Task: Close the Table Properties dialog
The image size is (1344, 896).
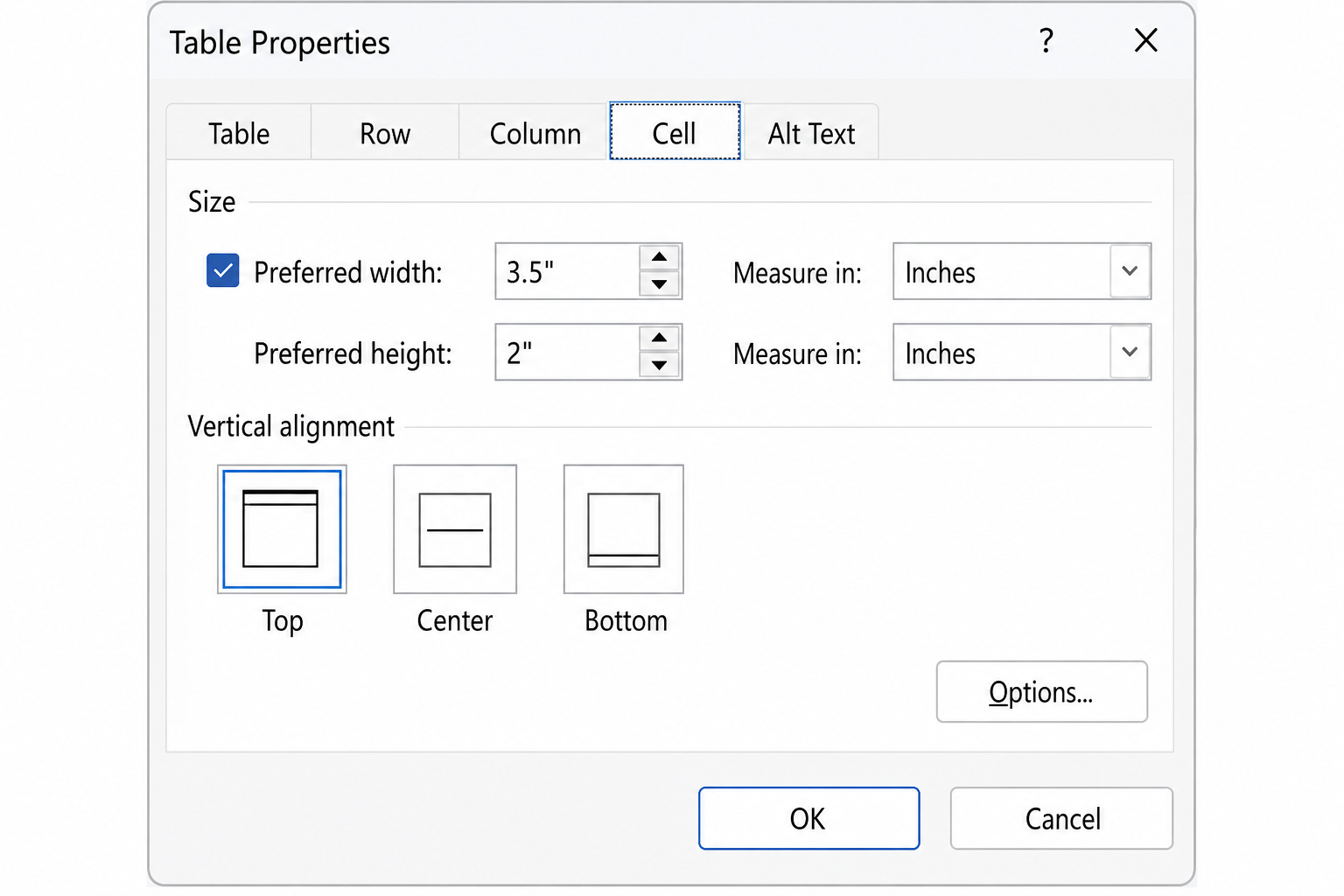Action: 1146,40
